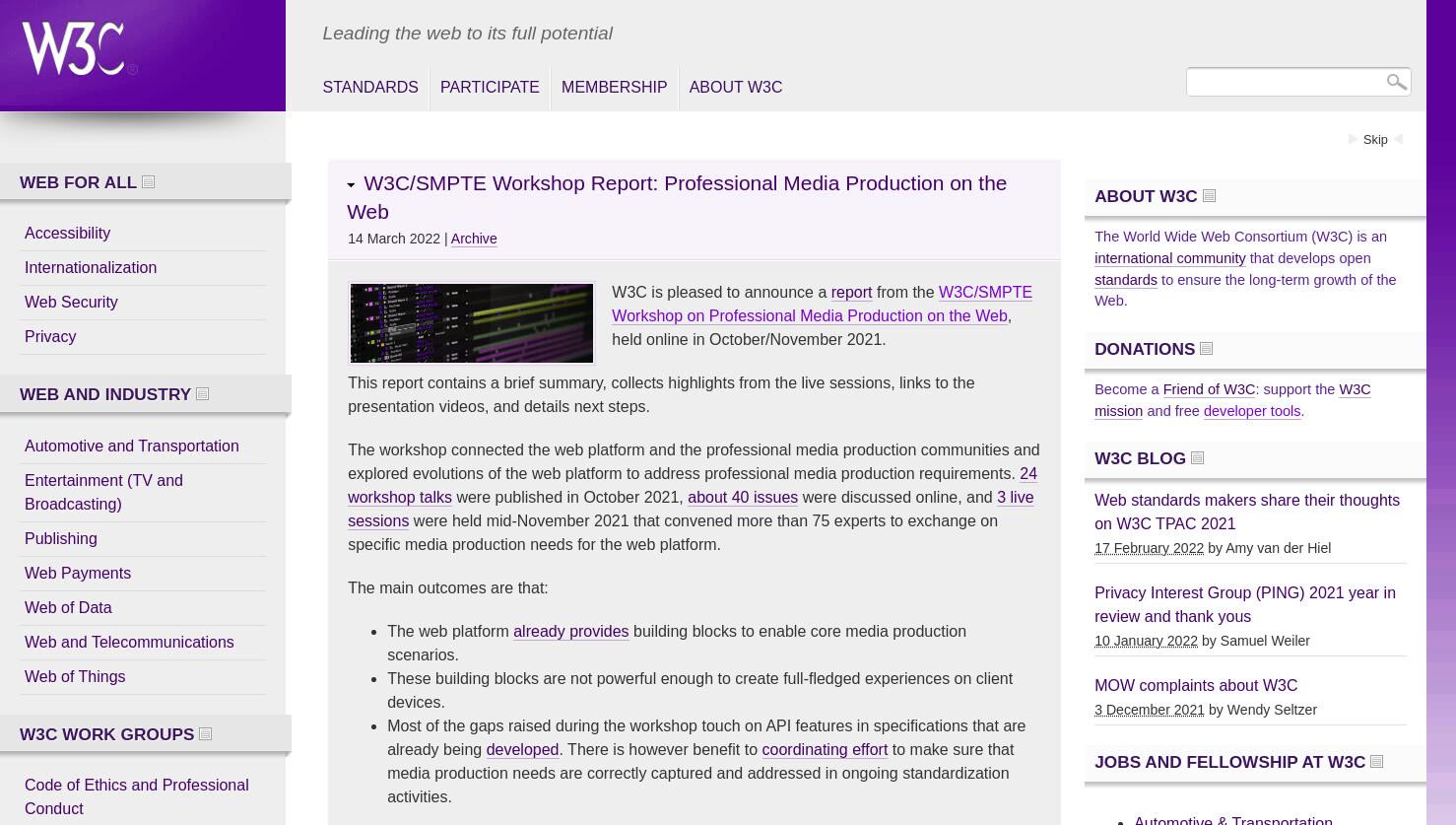The width and height of the screenshot is (1456, 825).
Task: Open Web and Telecommunications link
Action: 129,643
